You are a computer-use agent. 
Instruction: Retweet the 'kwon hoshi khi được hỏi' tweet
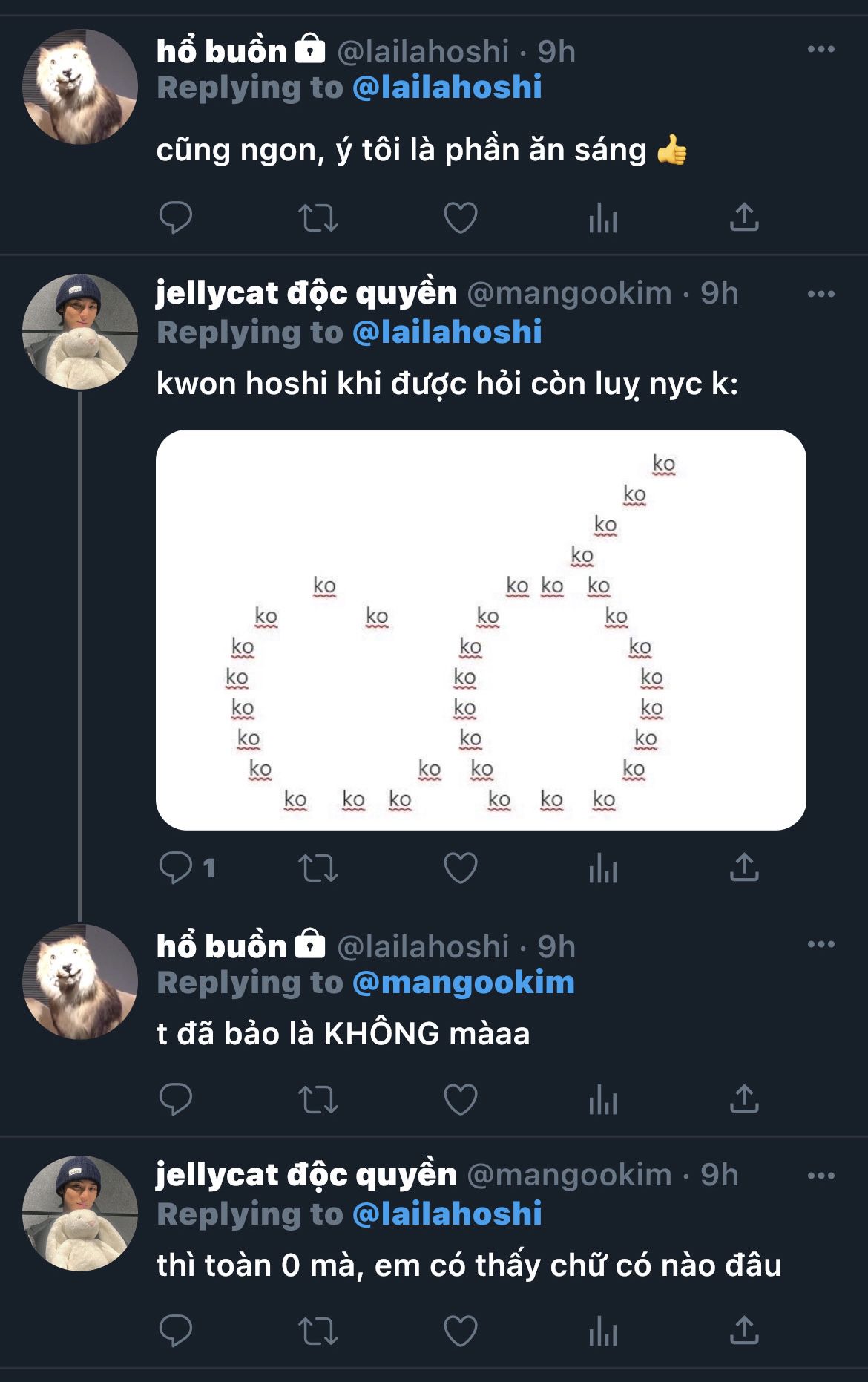[x=318, y=868]
